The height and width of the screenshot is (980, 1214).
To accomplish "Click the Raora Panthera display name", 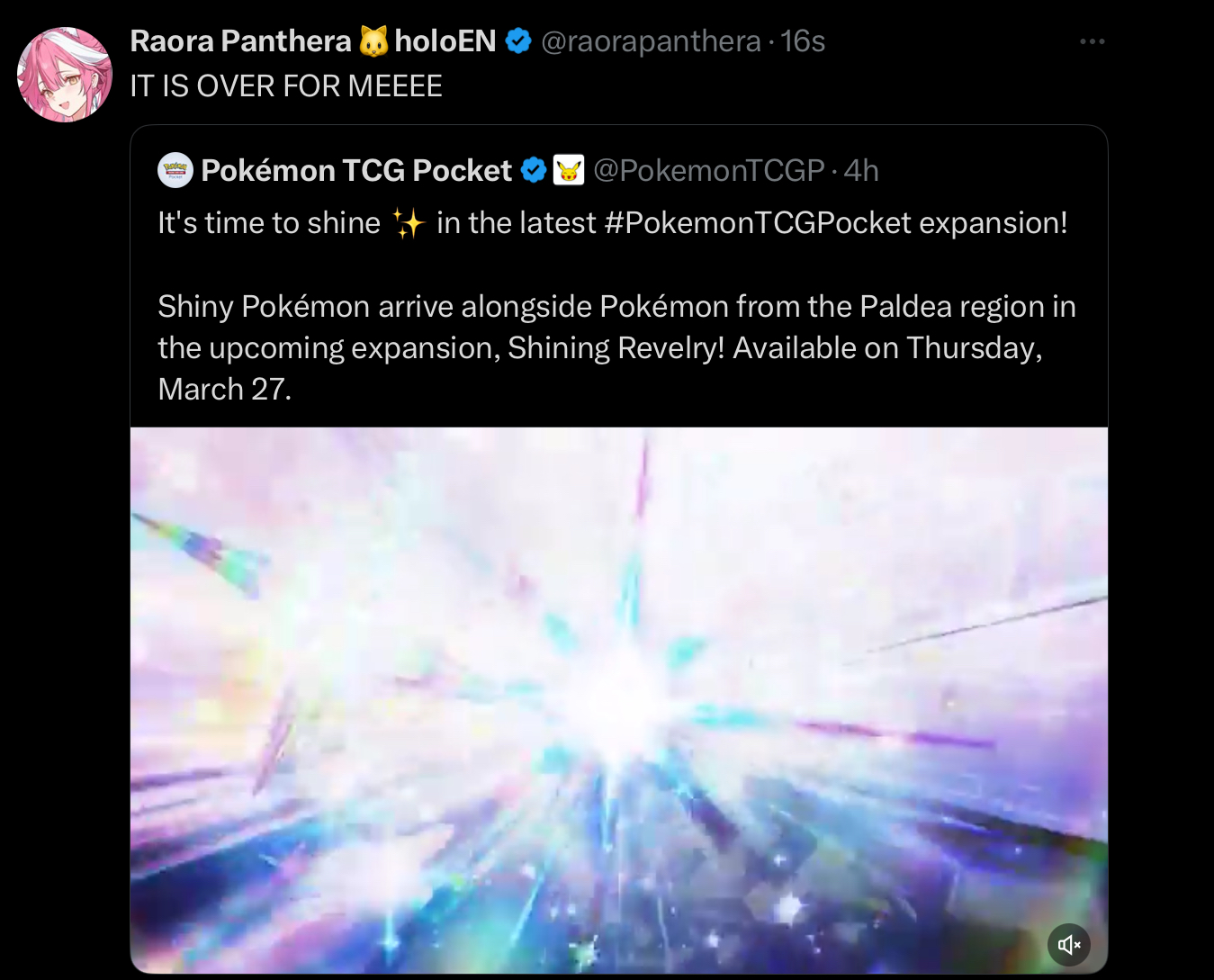I will (240, 41).
